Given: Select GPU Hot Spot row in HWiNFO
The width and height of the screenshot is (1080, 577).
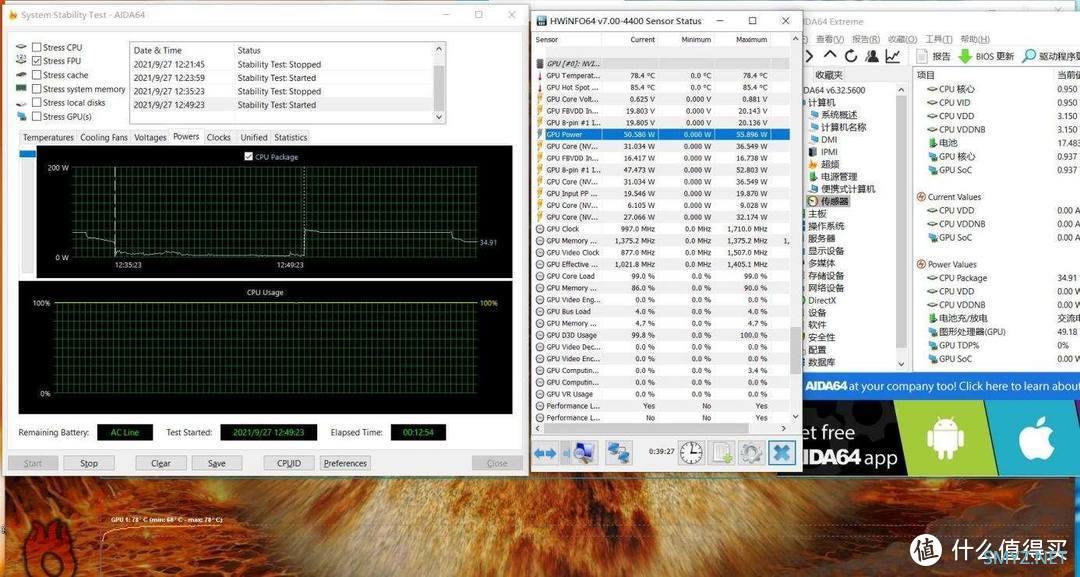Looking at the screenshot, I should [x=662, y=87].
